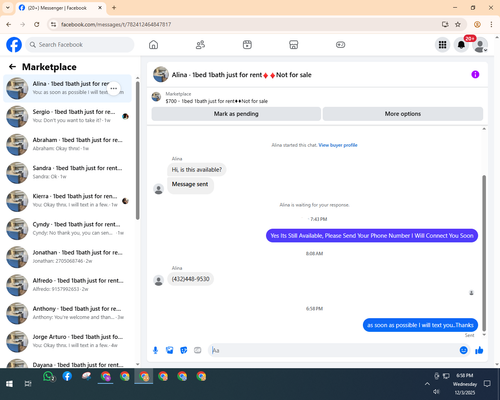Reload the page with refresh icon
This screenshot has height=400, width=500.
pos(37,24)
